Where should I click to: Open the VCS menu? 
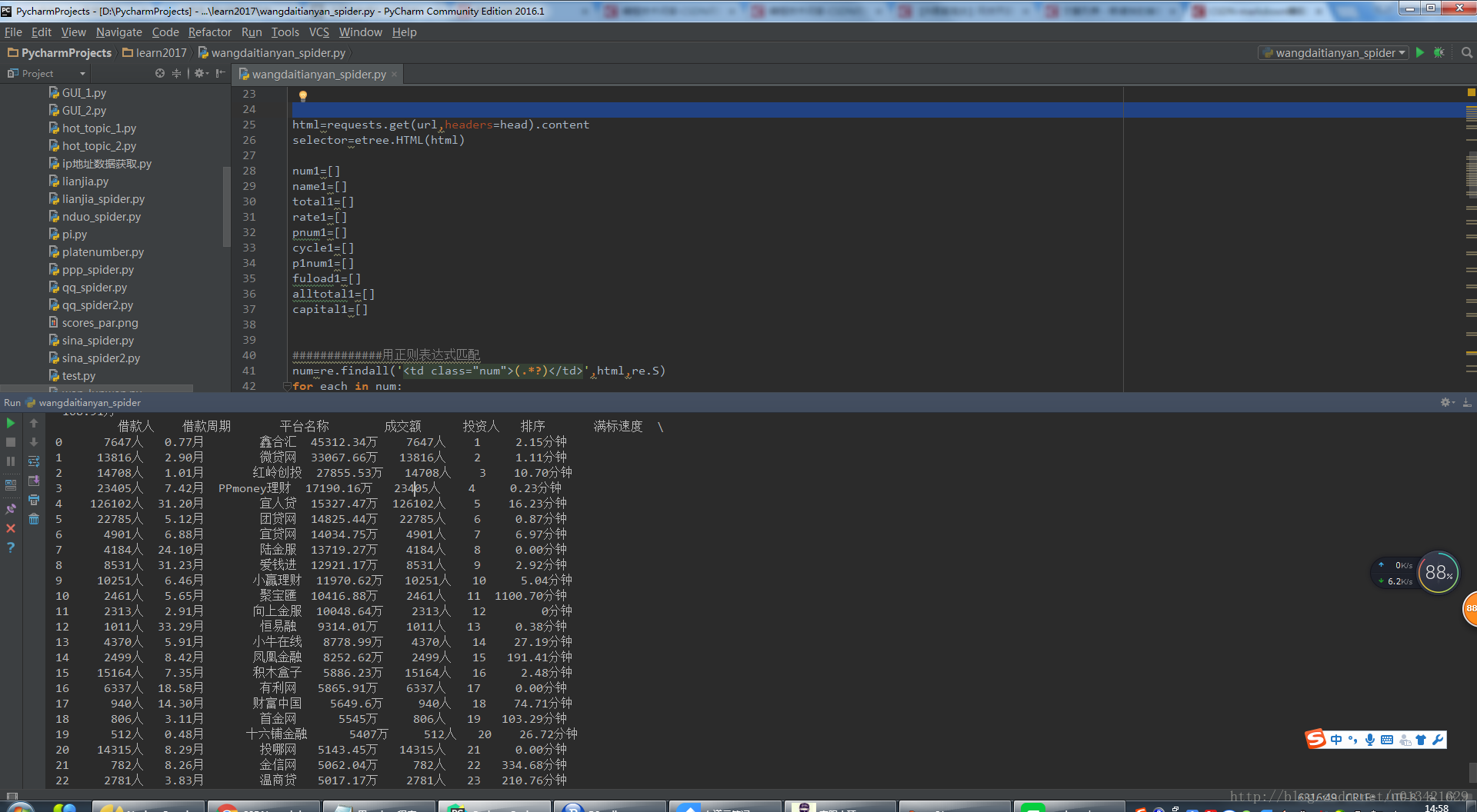tap(319, 32)
